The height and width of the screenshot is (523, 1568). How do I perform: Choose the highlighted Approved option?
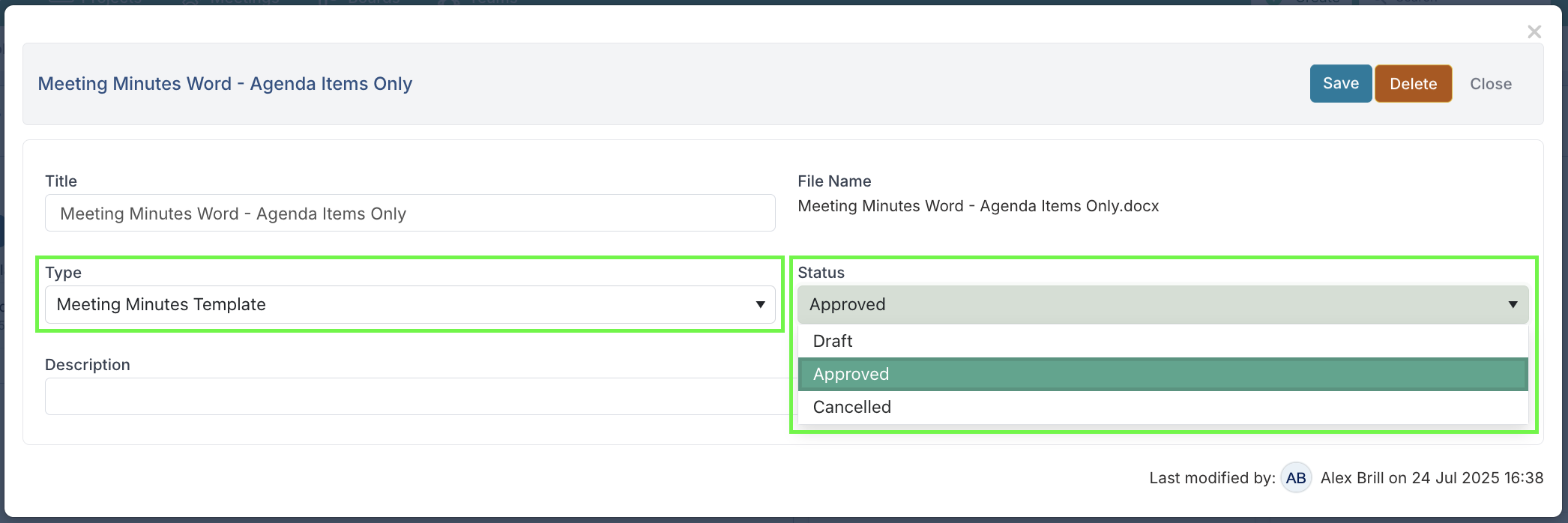pos(851,374)
